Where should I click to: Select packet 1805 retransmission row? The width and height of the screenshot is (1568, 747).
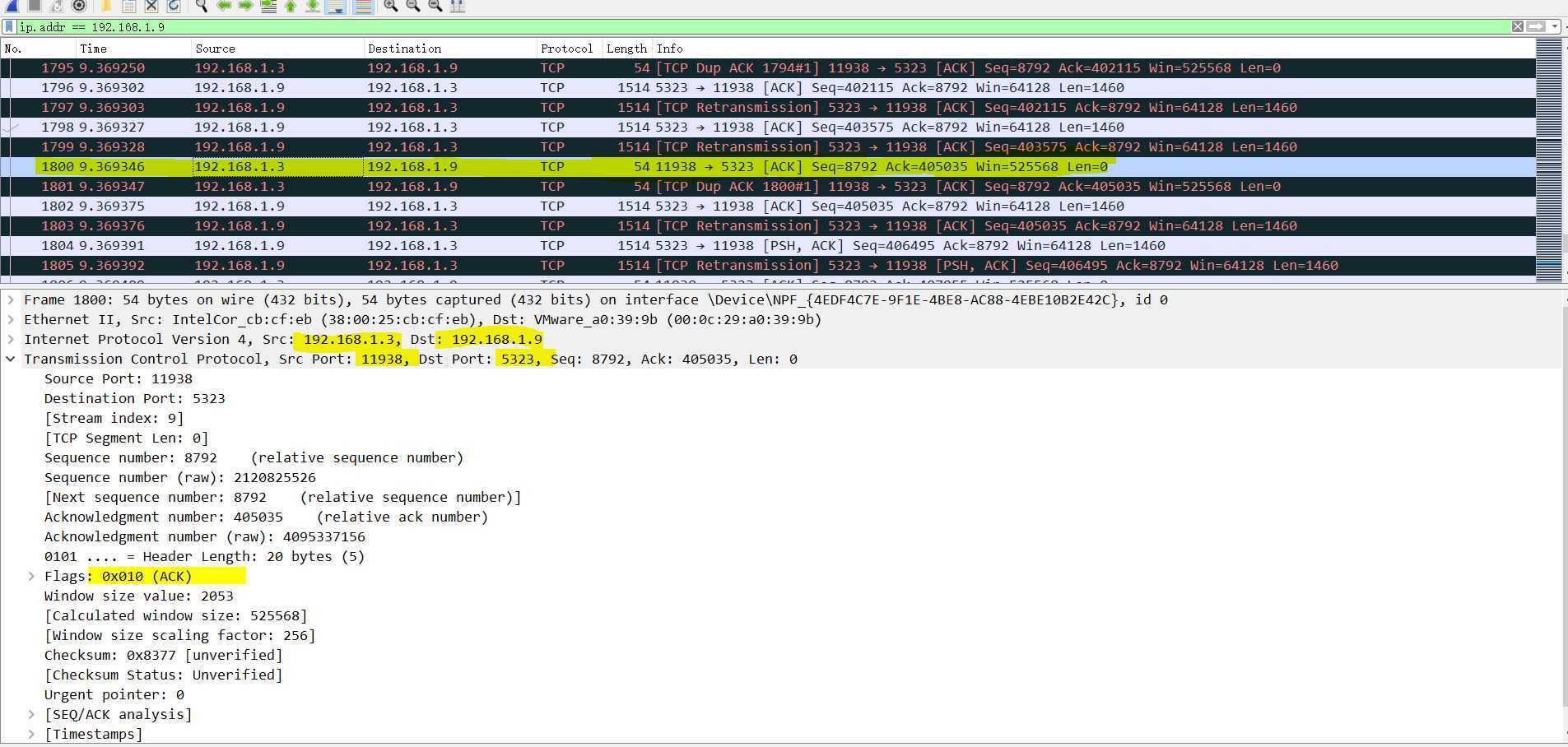pos(768,265)
